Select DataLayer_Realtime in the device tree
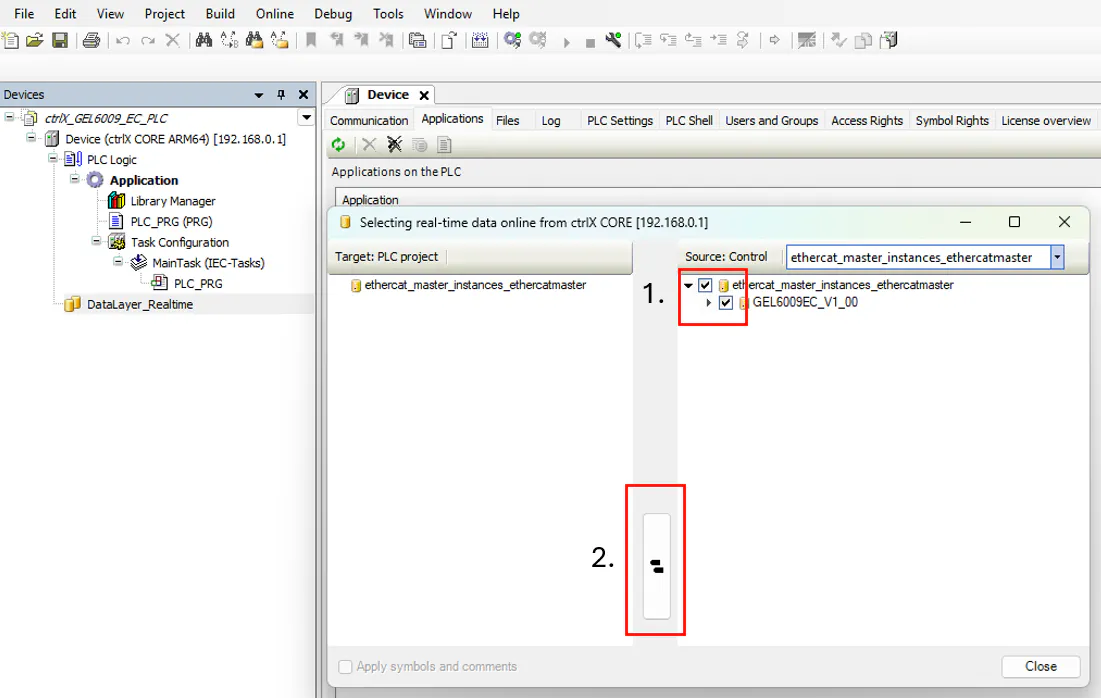This screenshot has height=698, width=1101. click(140, 305)
